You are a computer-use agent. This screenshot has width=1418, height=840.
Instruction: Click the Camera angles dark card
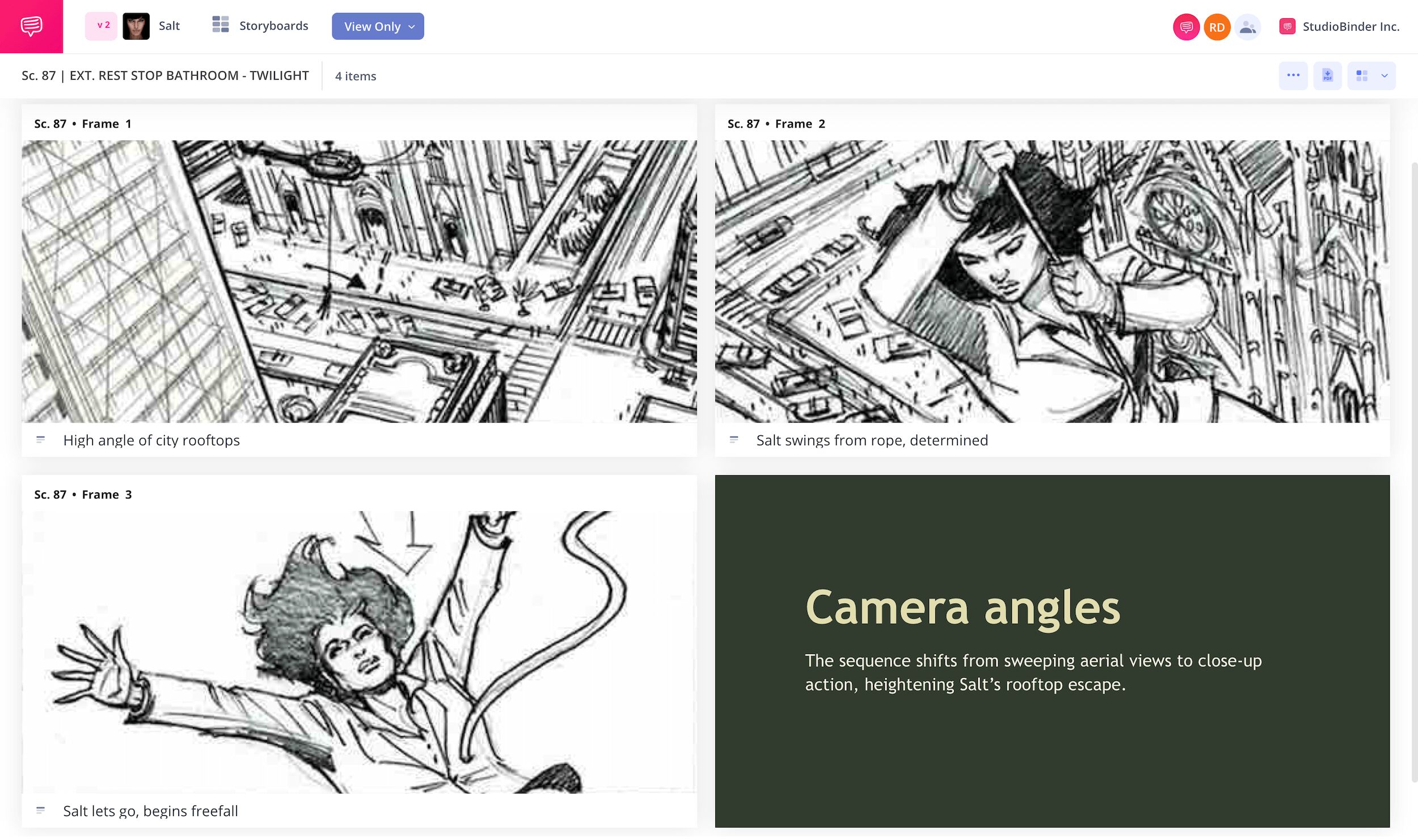point(1052,651)
